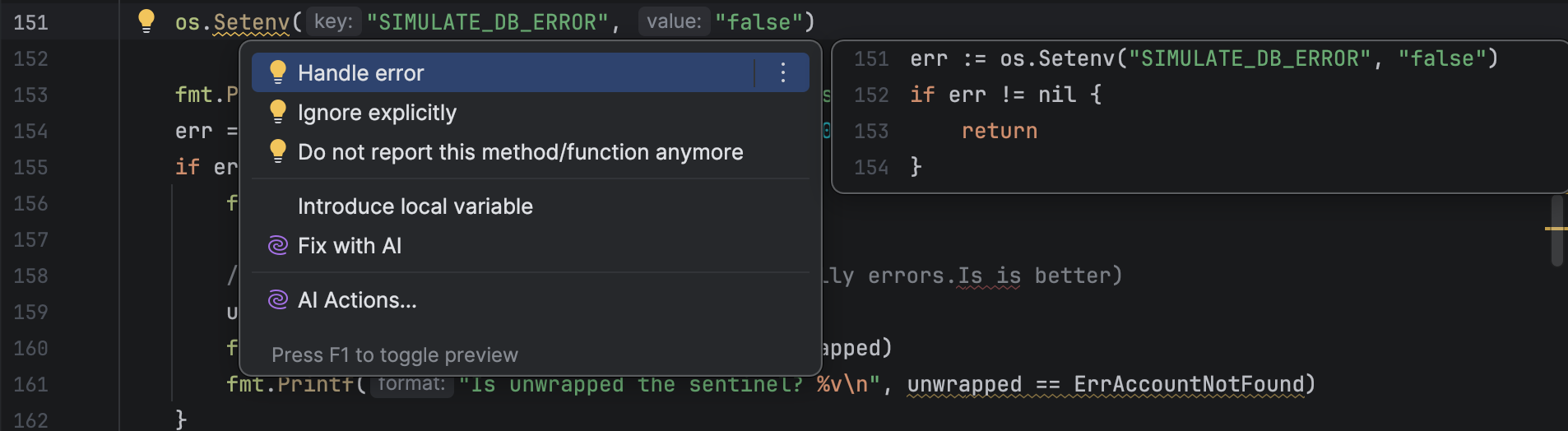
Task: Choose Ignore explicitly from the popup
Action: (377, 113)
